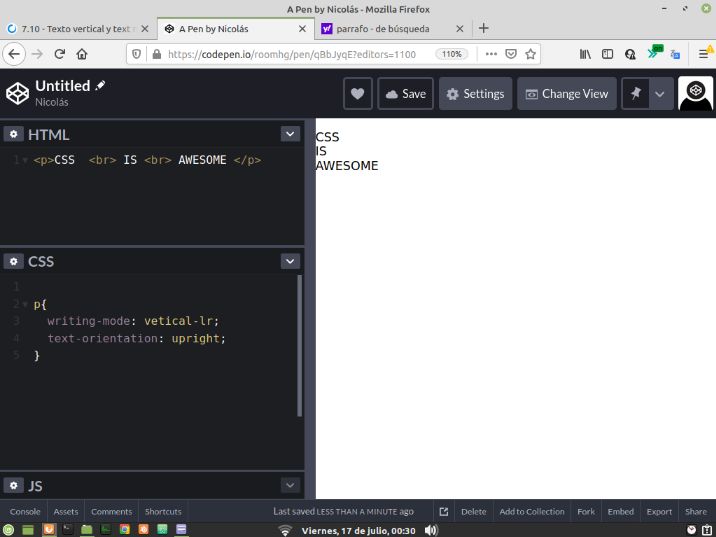716x537 pixels.
Task: Close 'parrafo - de búsqueda' tab
Action: (x=460, y=29)
